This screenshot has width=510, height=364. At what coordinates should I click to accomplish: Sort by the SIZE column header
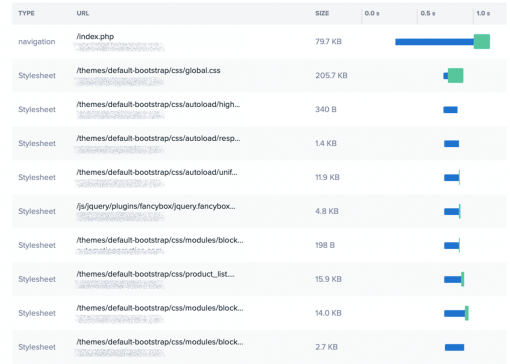coord(322,13)
